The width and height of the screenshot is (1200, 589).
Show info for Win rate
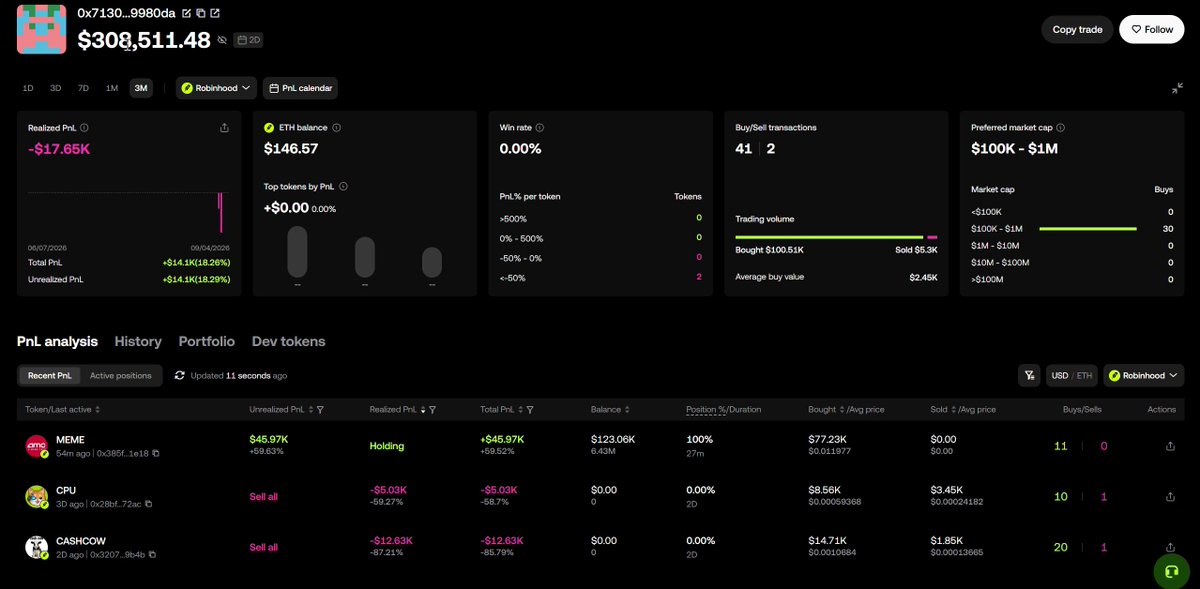(540, 128)
